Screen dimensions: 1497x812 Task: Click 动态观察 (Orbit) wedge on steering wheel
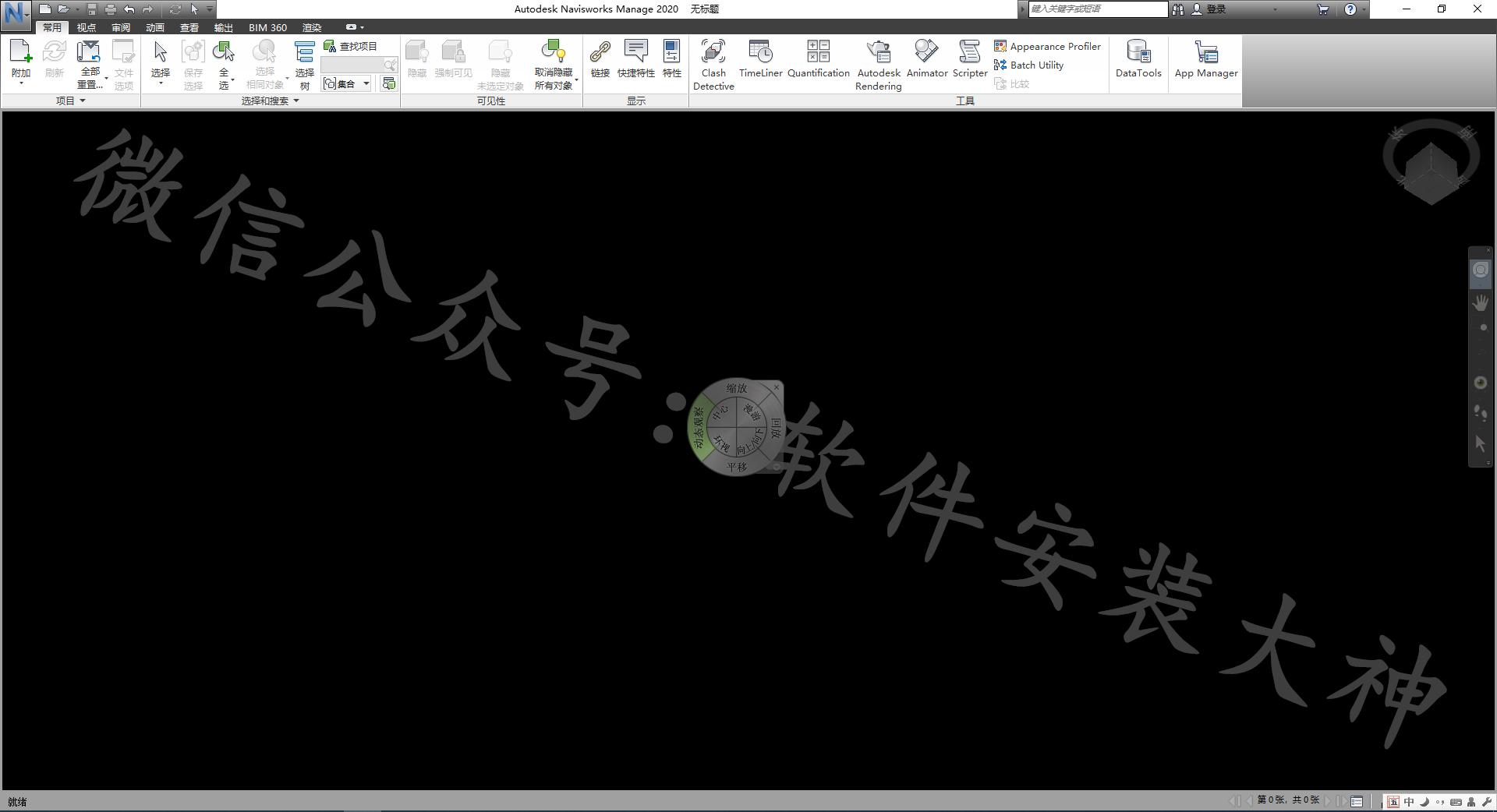point(699,428)
